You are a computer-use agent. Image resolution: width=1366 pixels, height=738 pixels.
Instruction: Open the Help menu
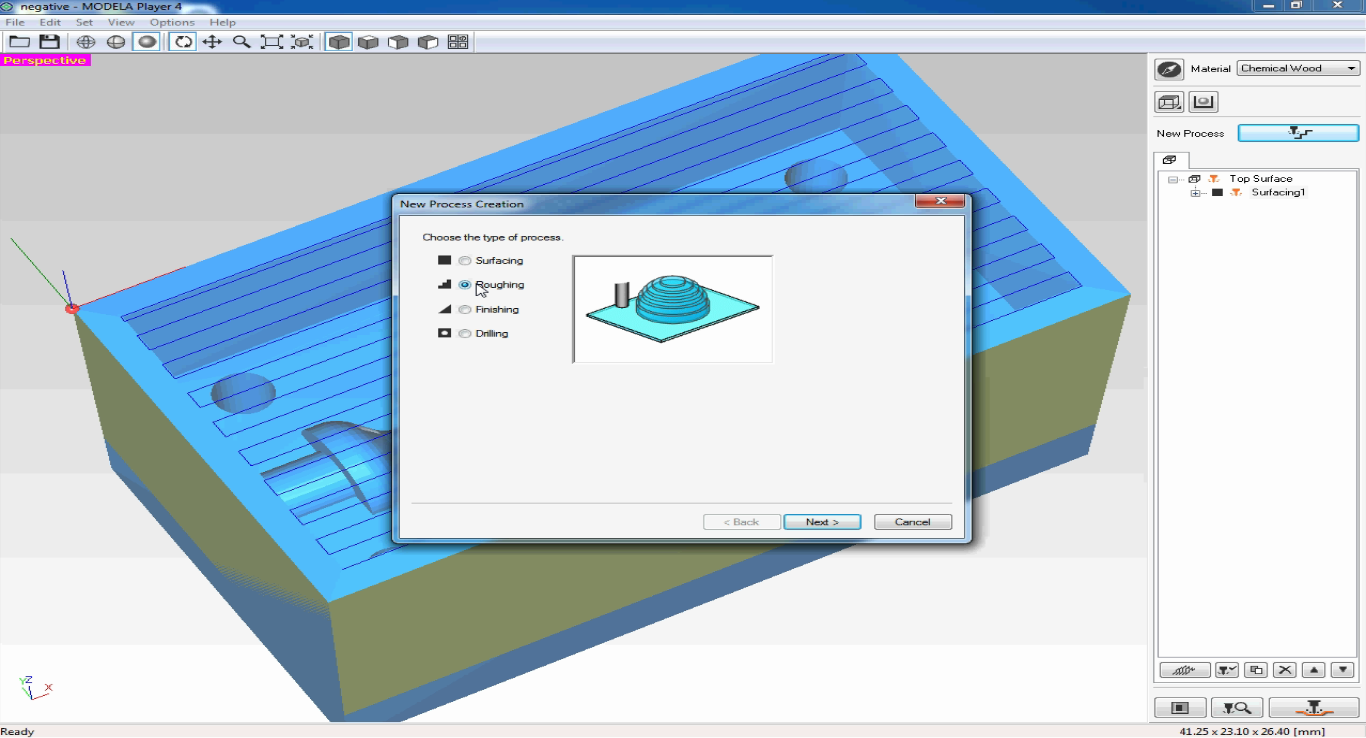[223, 22]
